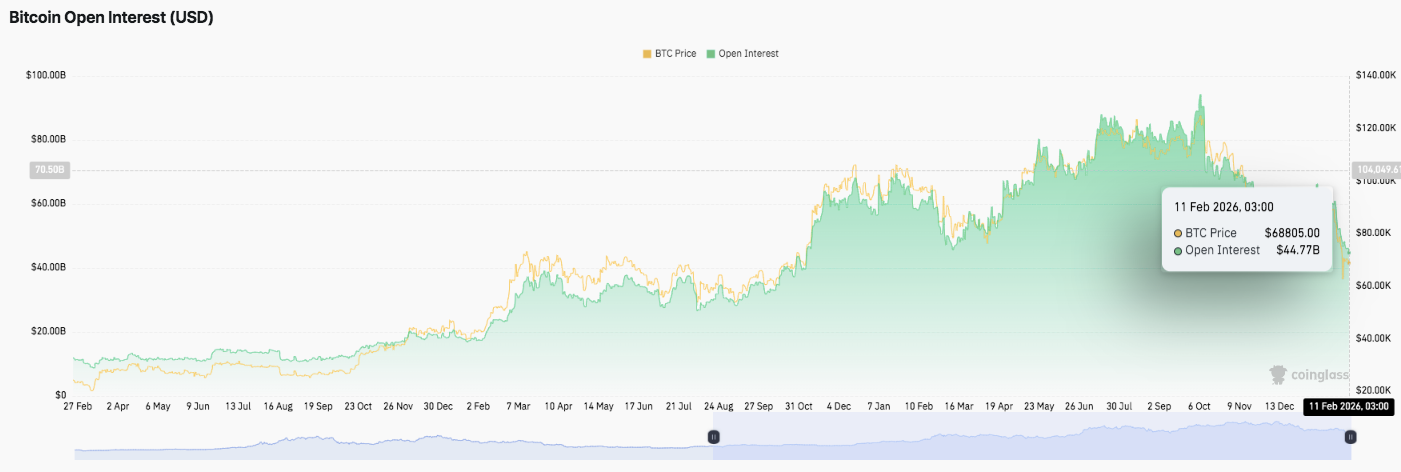Click the green Open Interest dot in tooltip
This screenshot has height=472, width=1401.
click(x=1178, y=250)
